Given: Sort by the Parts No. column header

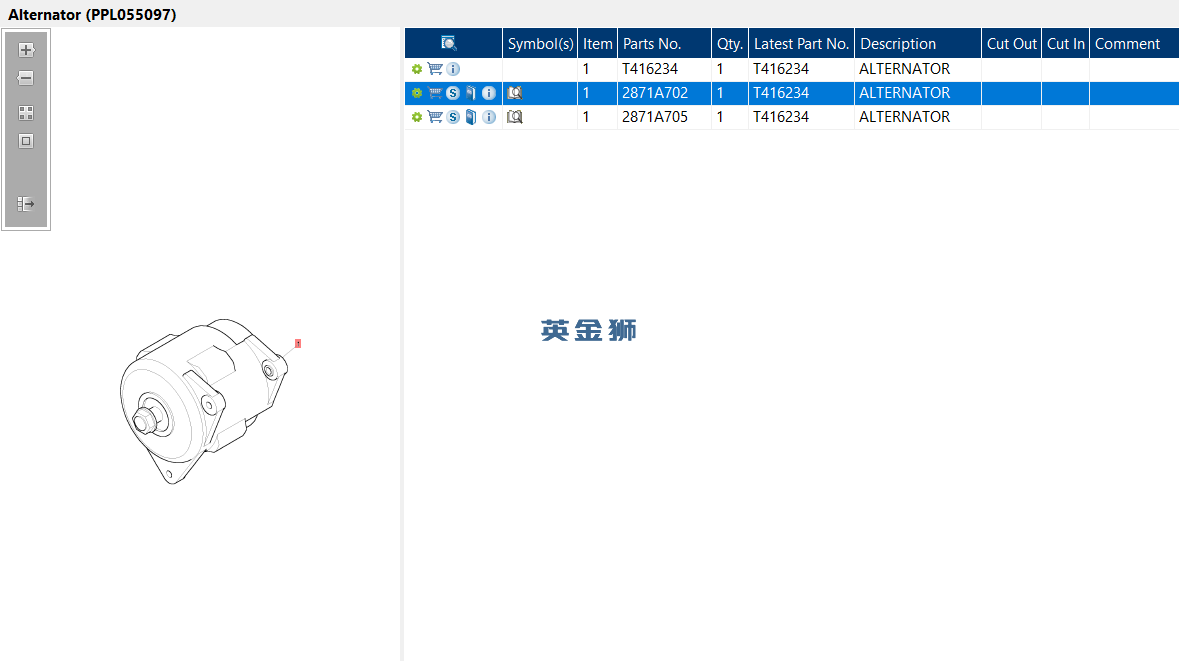Looking at the screenshot, I should (664, 44).
